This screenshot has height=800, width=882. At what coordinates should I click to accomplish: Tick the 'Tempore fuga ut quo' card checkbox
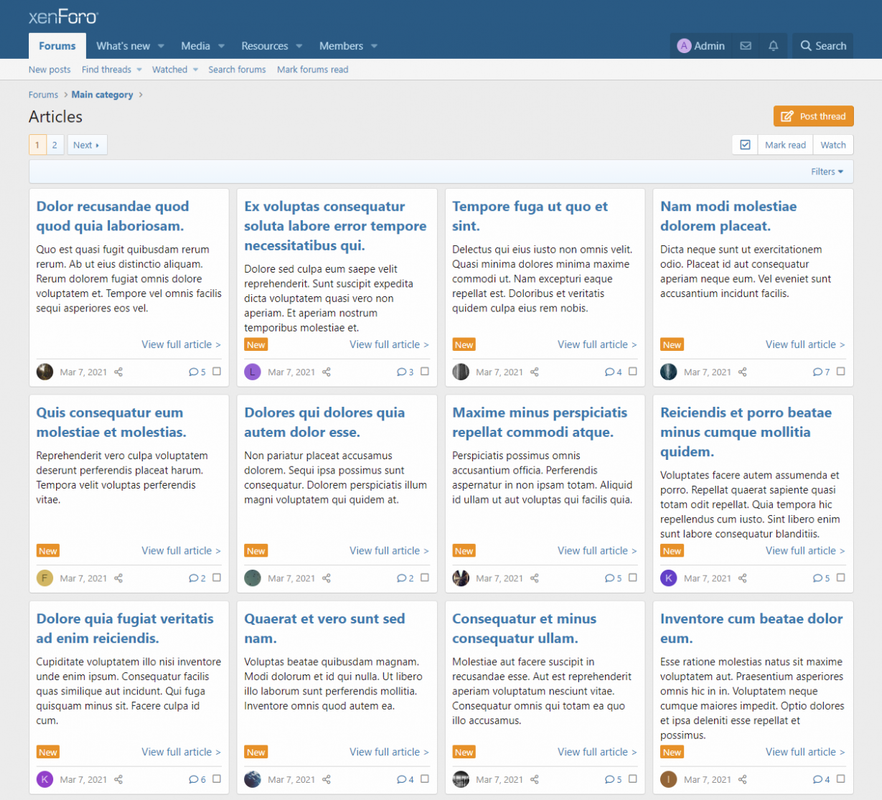point(633,371)
